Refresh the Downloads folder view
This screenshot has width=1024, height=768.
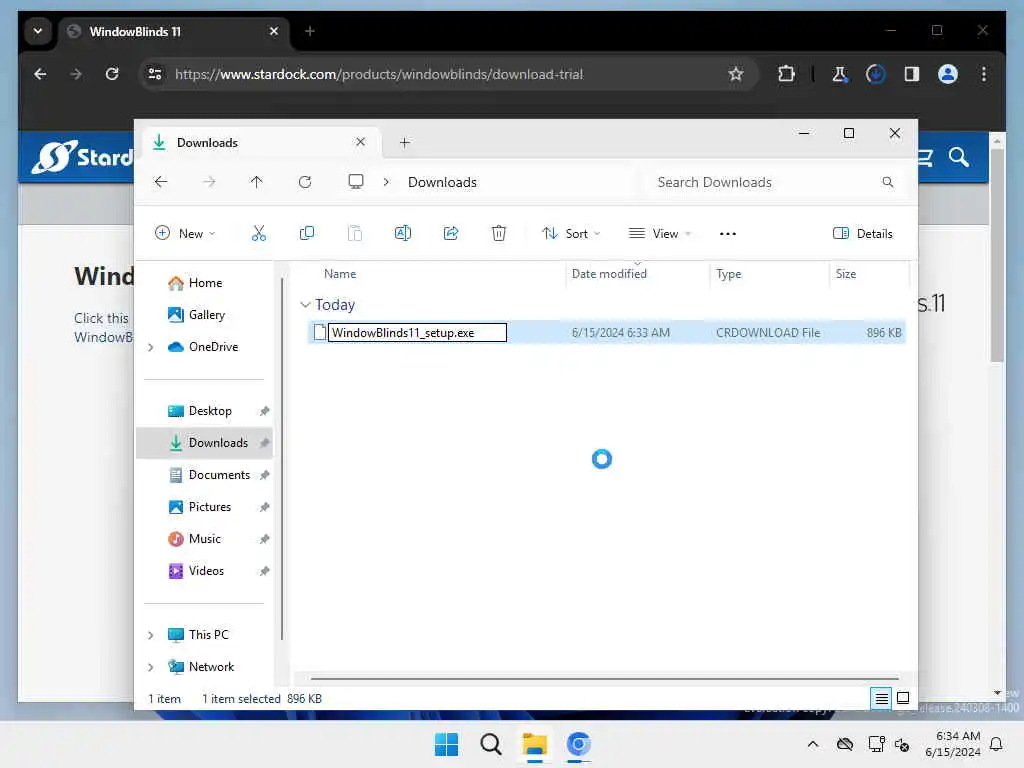coord(305,182)
